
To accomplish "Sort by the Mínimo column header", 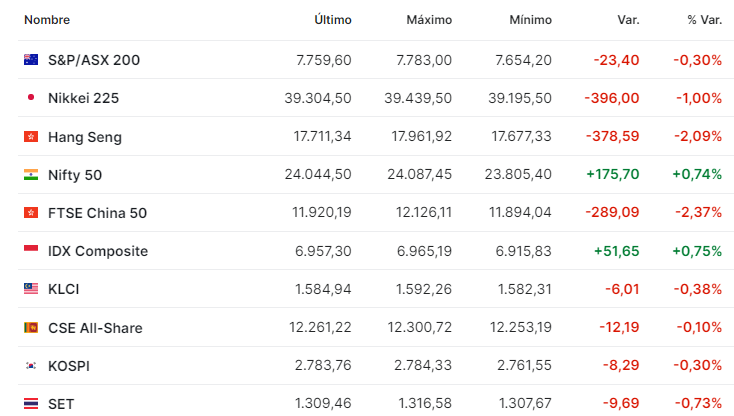I will [x=530, y=20].
